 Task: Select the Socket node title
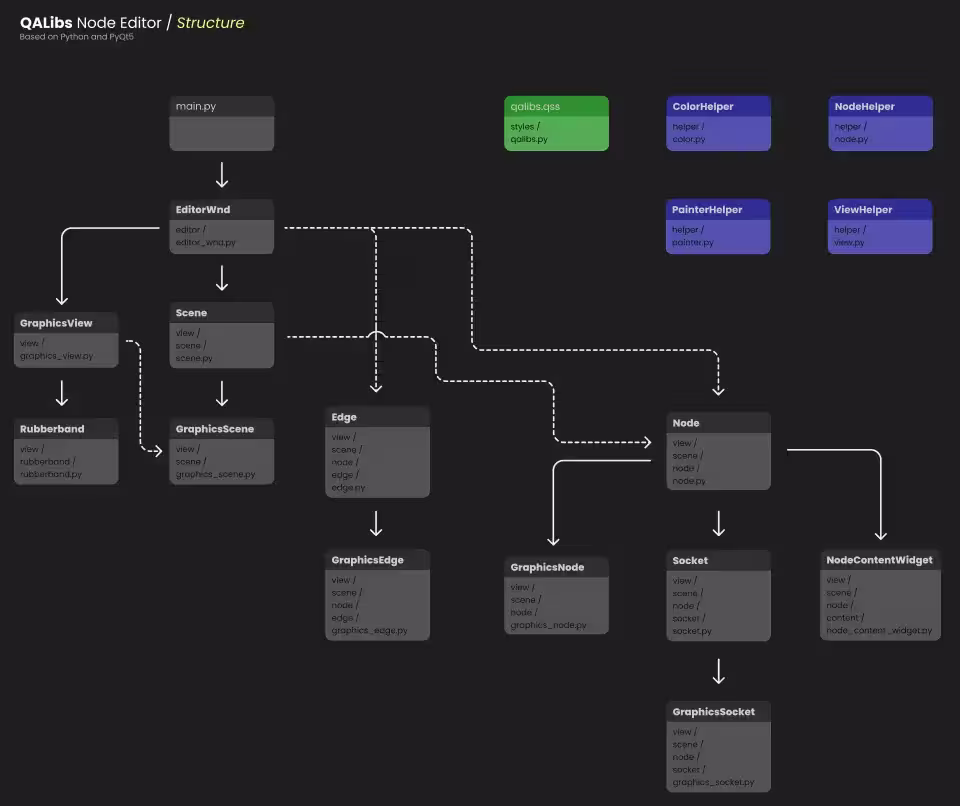click(690, 560)
